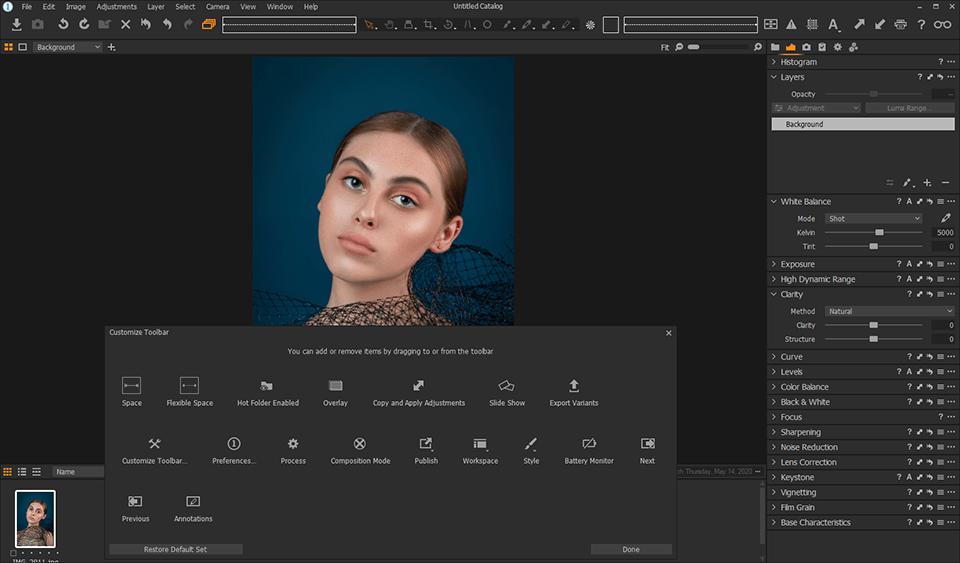The image size is (960, 563).
Task: Click the Export Variants item in dialog
Action: tap(574, 392)
